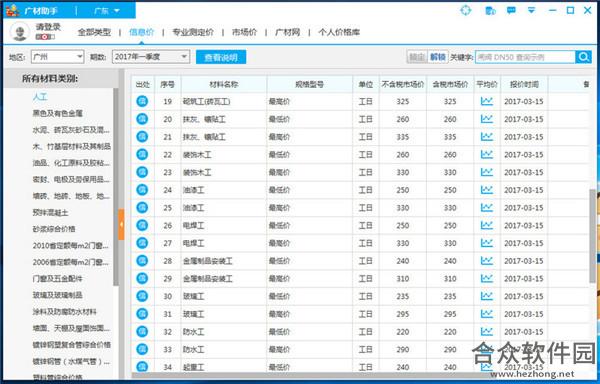
Task: Click 金属制品安装工 in row 28
Action: coord(207,261)
